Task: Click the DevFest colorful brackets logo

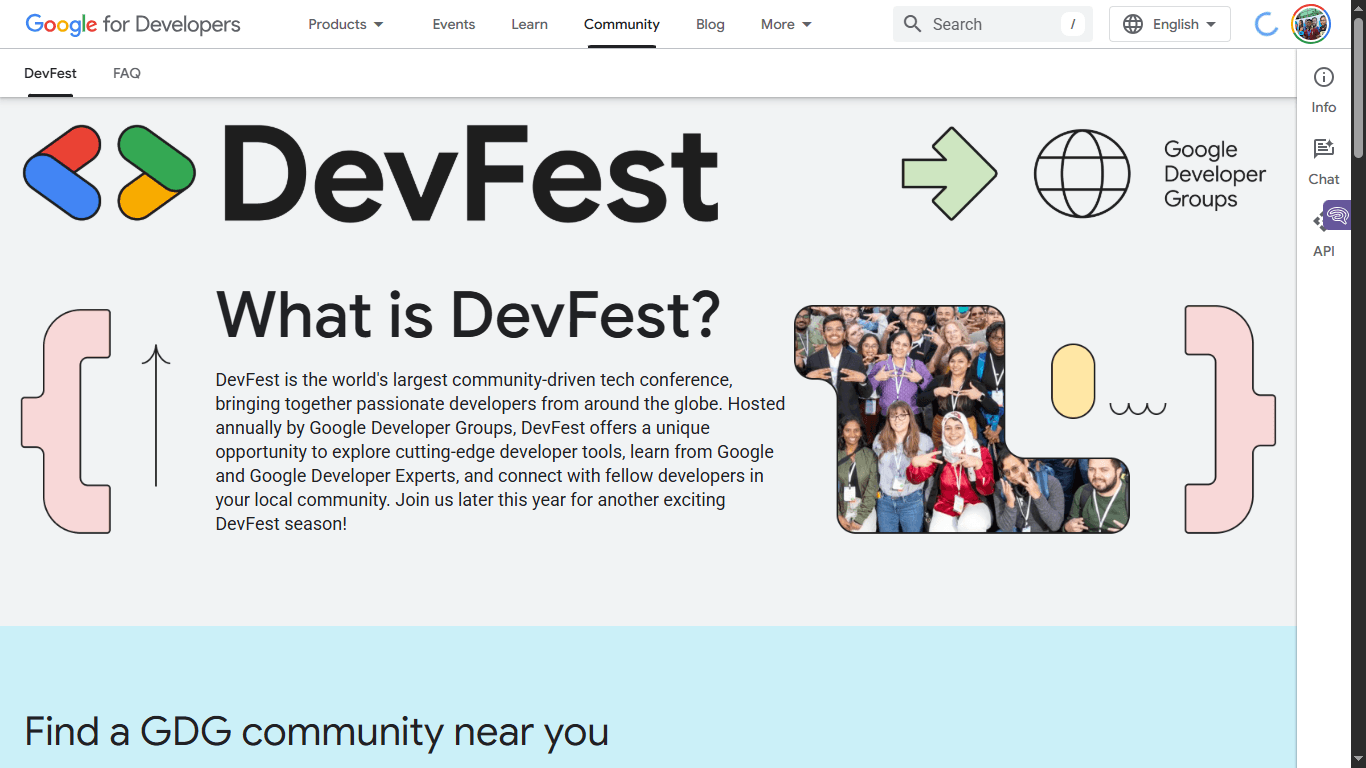Action: [109, 173]
